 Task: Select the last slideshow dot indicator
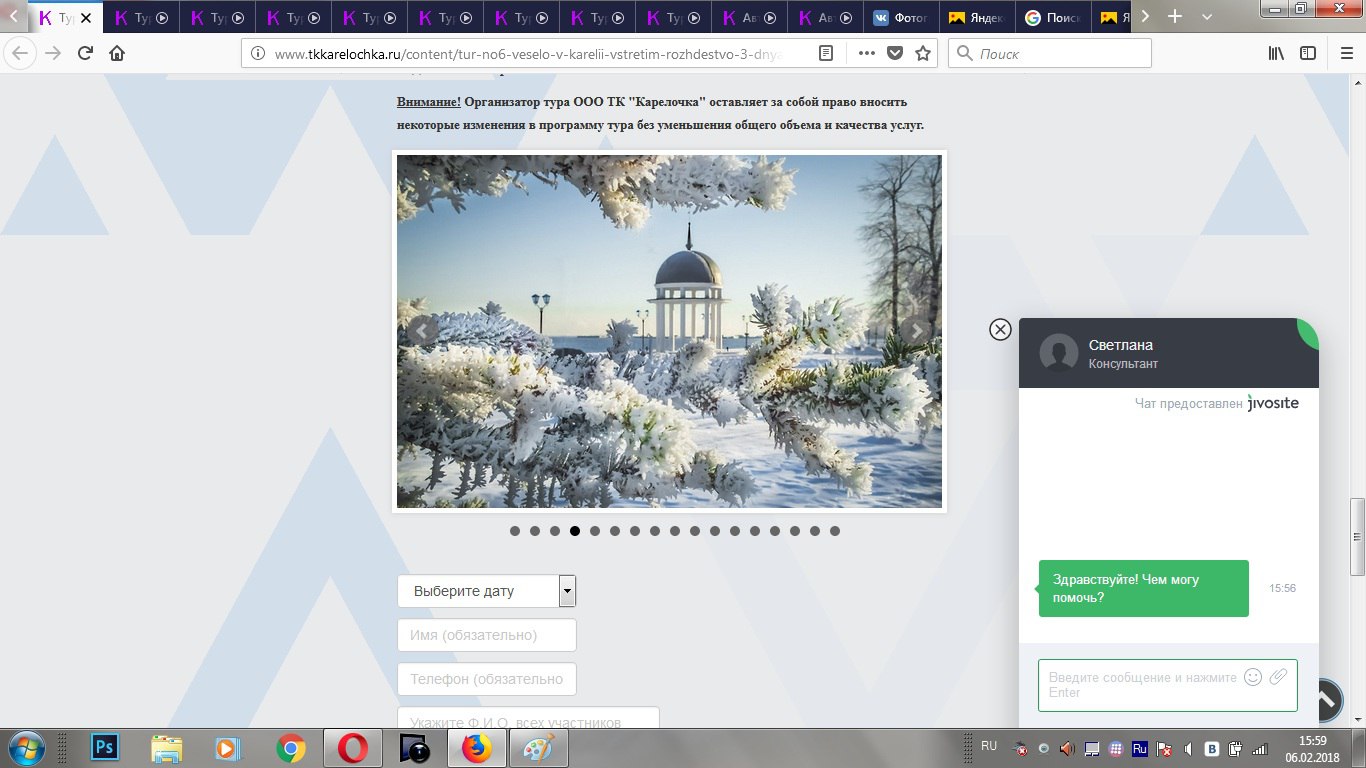point(835,531)
